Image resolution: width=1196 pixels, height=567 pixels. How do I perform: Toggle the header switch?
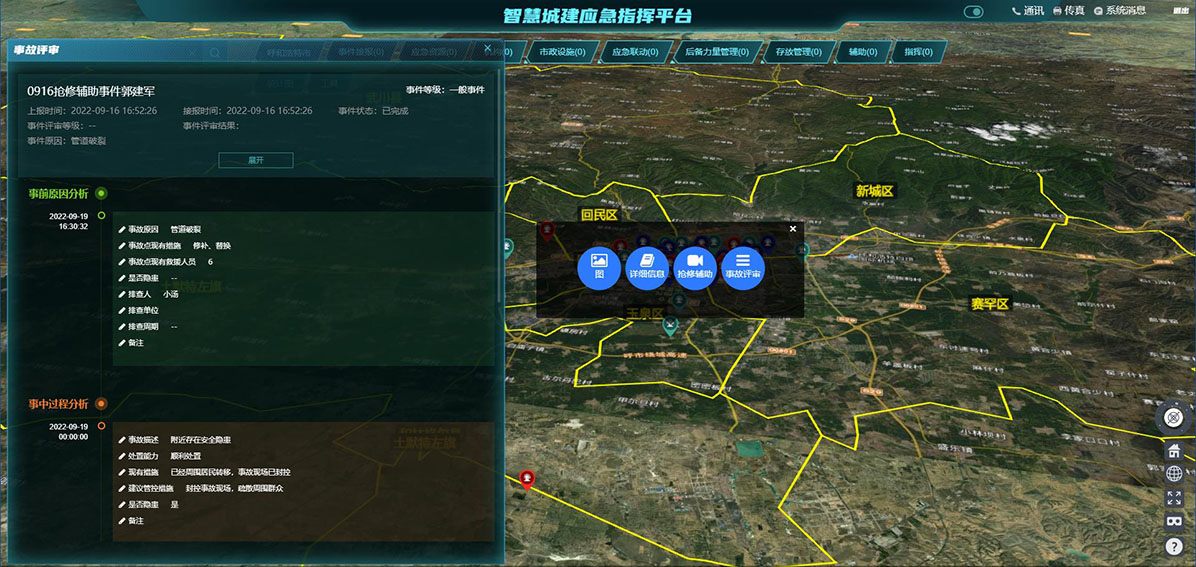click(973, 11)
